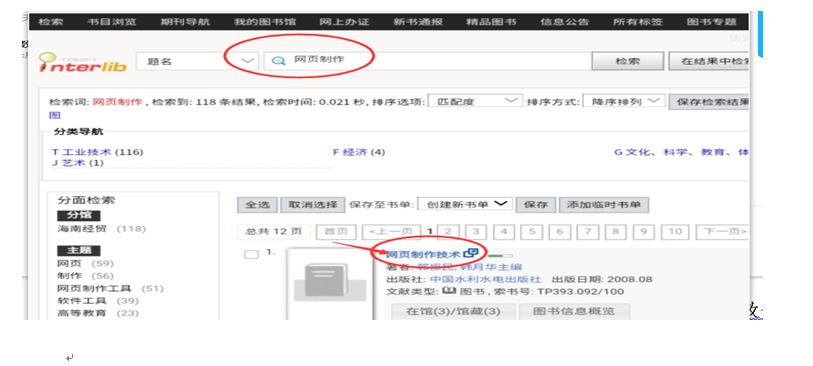Go to results page 3
813x366 pixels.
point(476,231)
